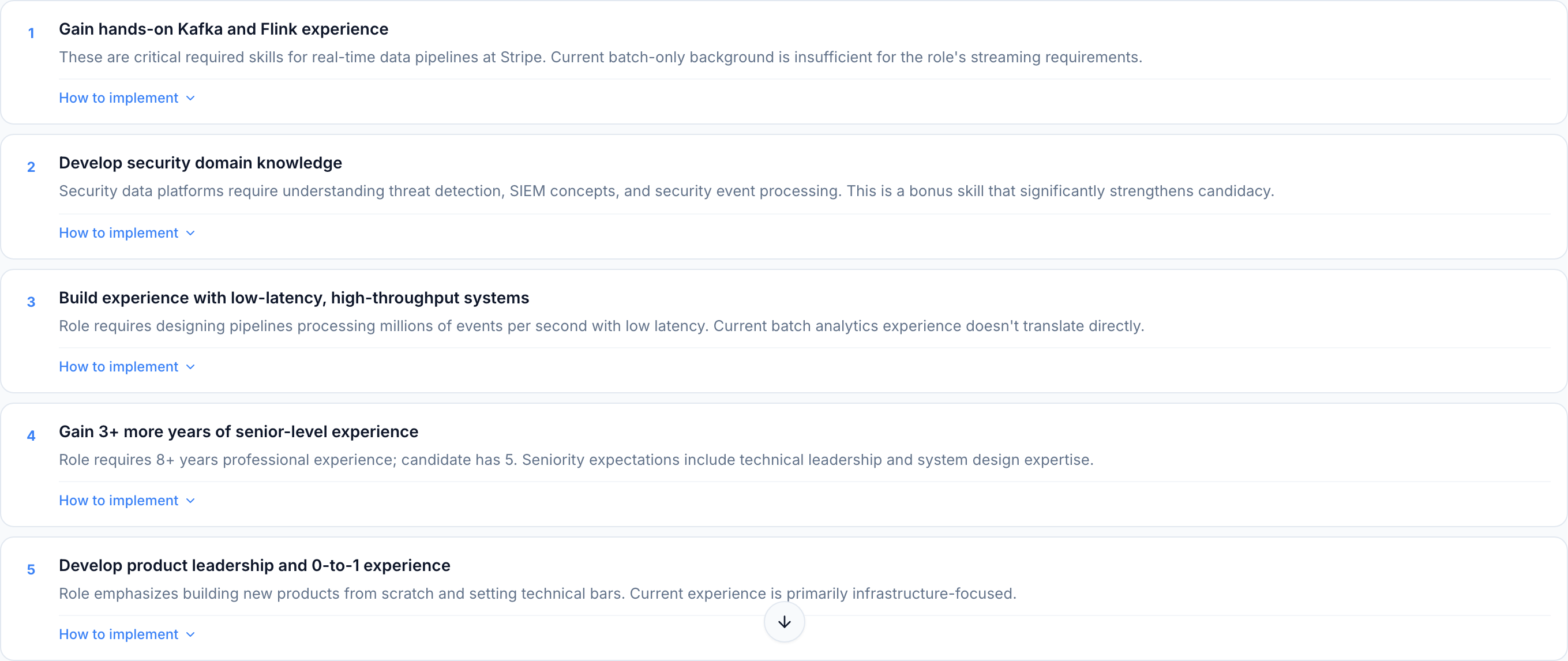Click the number 3 recommendation badge
Viewport: 1568px width, 661px height.
31,302
